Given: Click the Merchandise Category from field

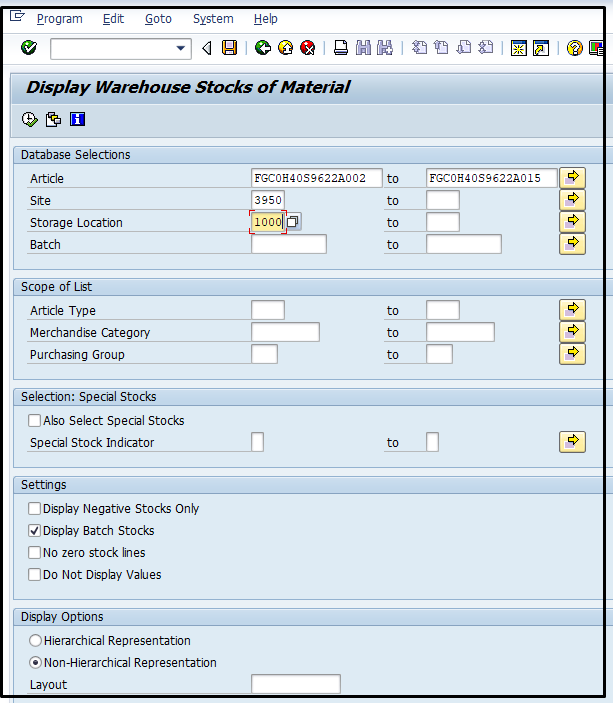Looking at the screenshot, I should point(285,332).
